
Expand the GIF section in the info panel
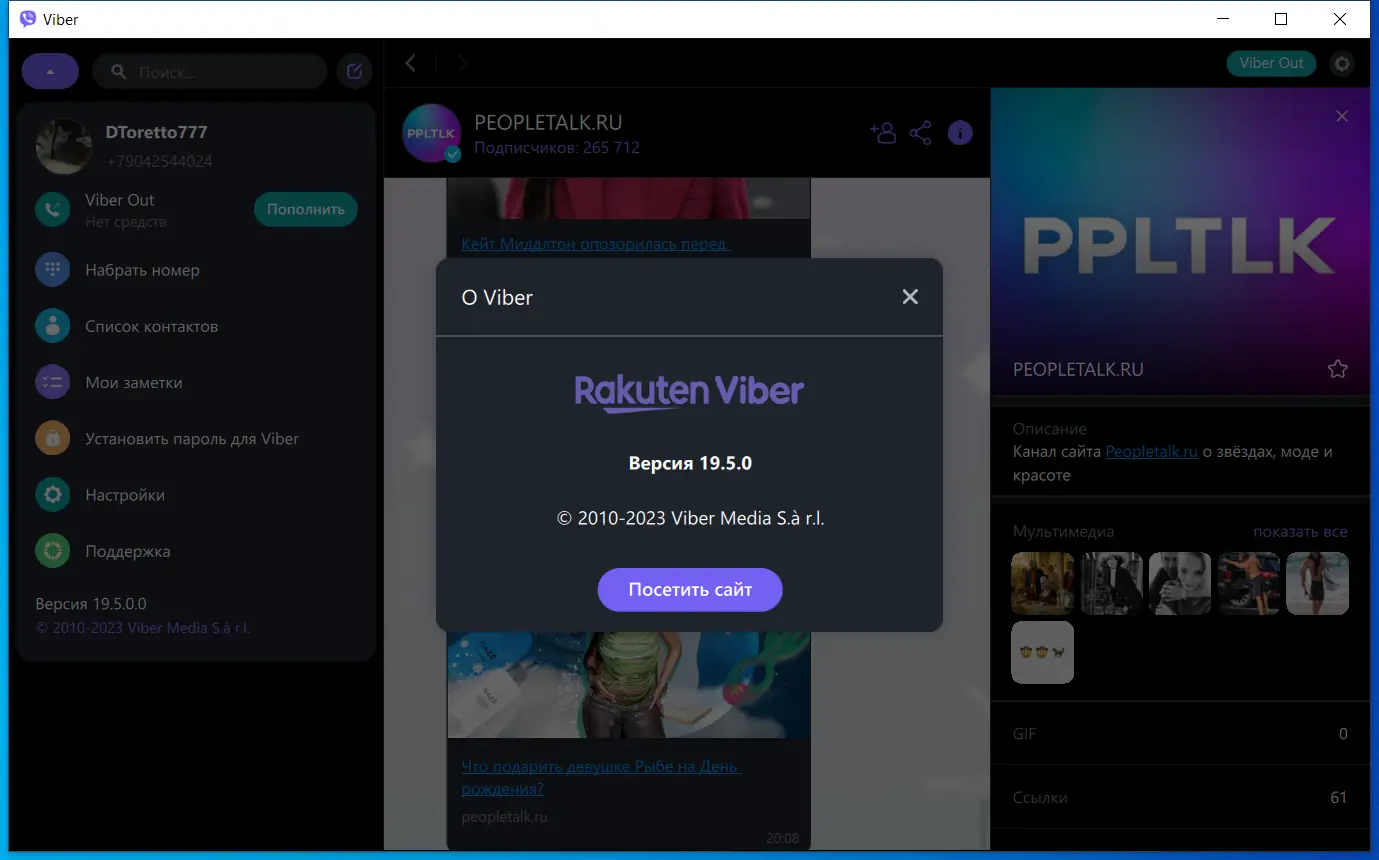coord(1180,733)
